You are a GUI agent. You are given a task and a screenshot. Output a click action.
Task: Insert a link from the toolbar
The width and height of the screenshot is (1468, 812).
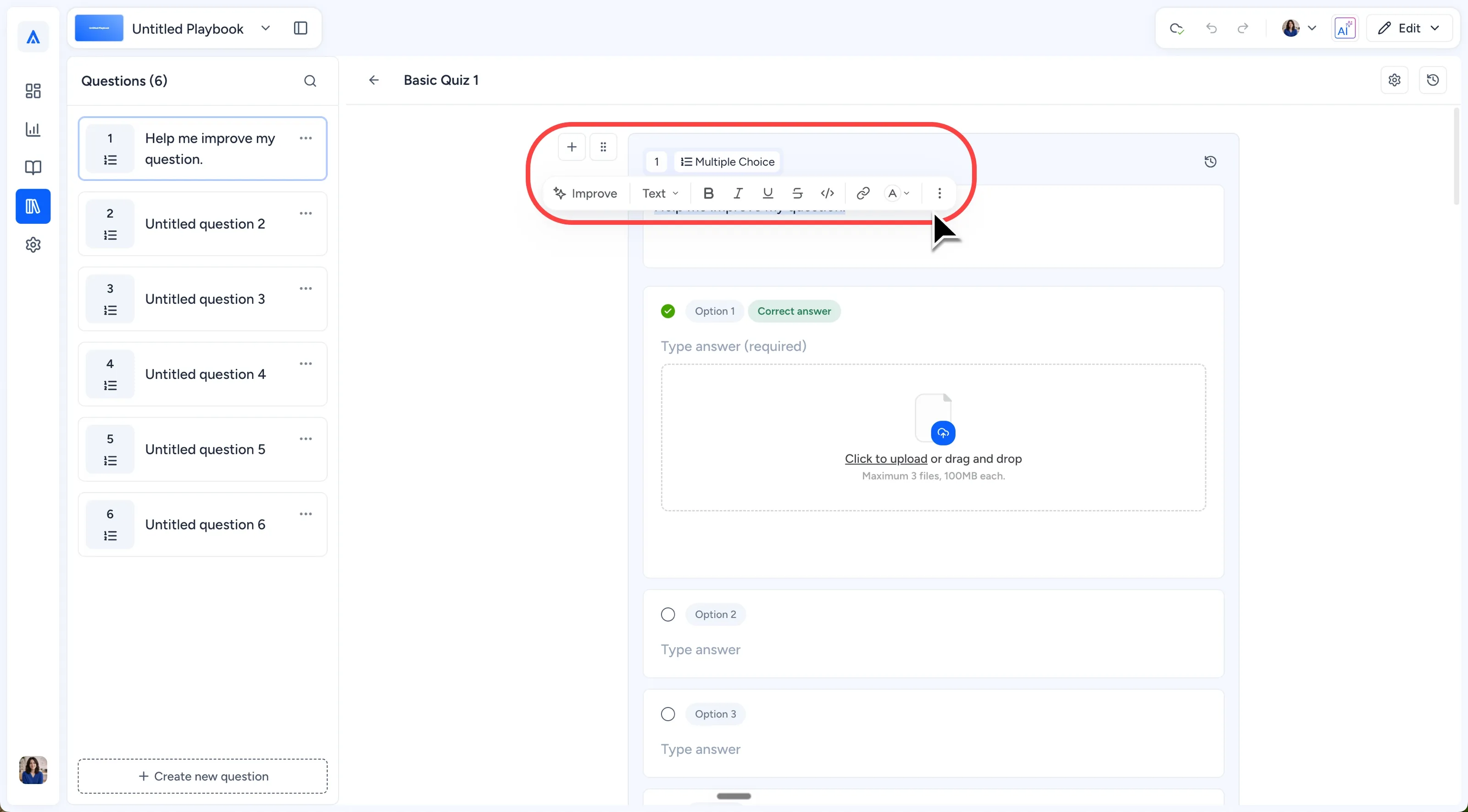pos(863,194)
